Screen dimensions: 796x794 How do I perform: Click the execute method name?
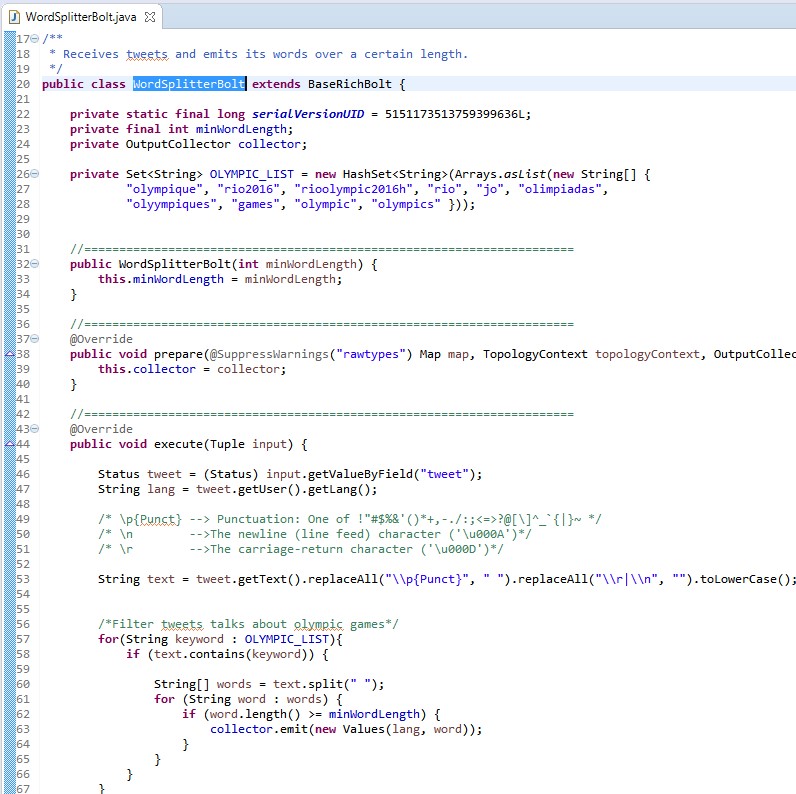[178, 444]
